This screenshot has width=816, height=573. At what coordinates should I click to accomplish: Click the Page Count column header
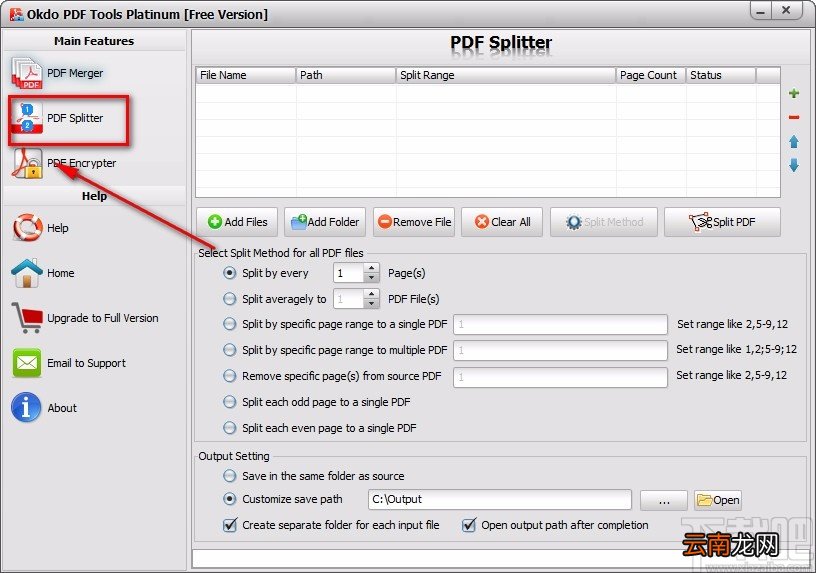point(651,75)
